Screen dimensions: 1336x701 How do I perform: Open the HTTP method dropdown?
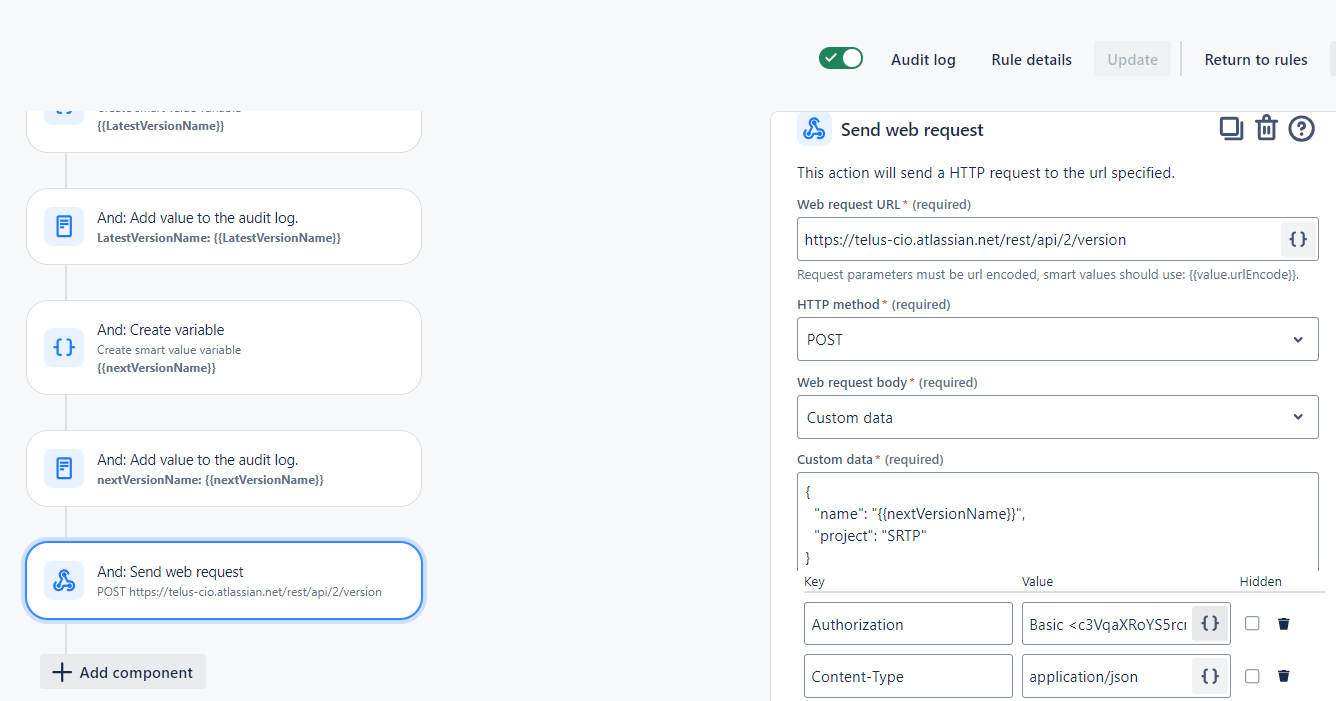(1057, 339)
